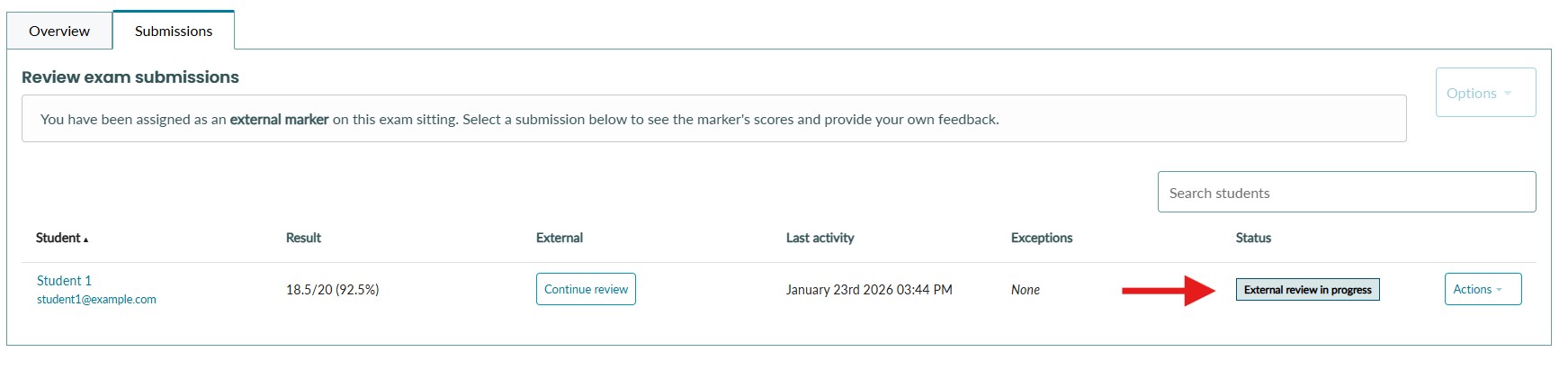Screen dimensions: 1568x370
Task: Select the Submissions tab
Action: (x=174, y=31)
